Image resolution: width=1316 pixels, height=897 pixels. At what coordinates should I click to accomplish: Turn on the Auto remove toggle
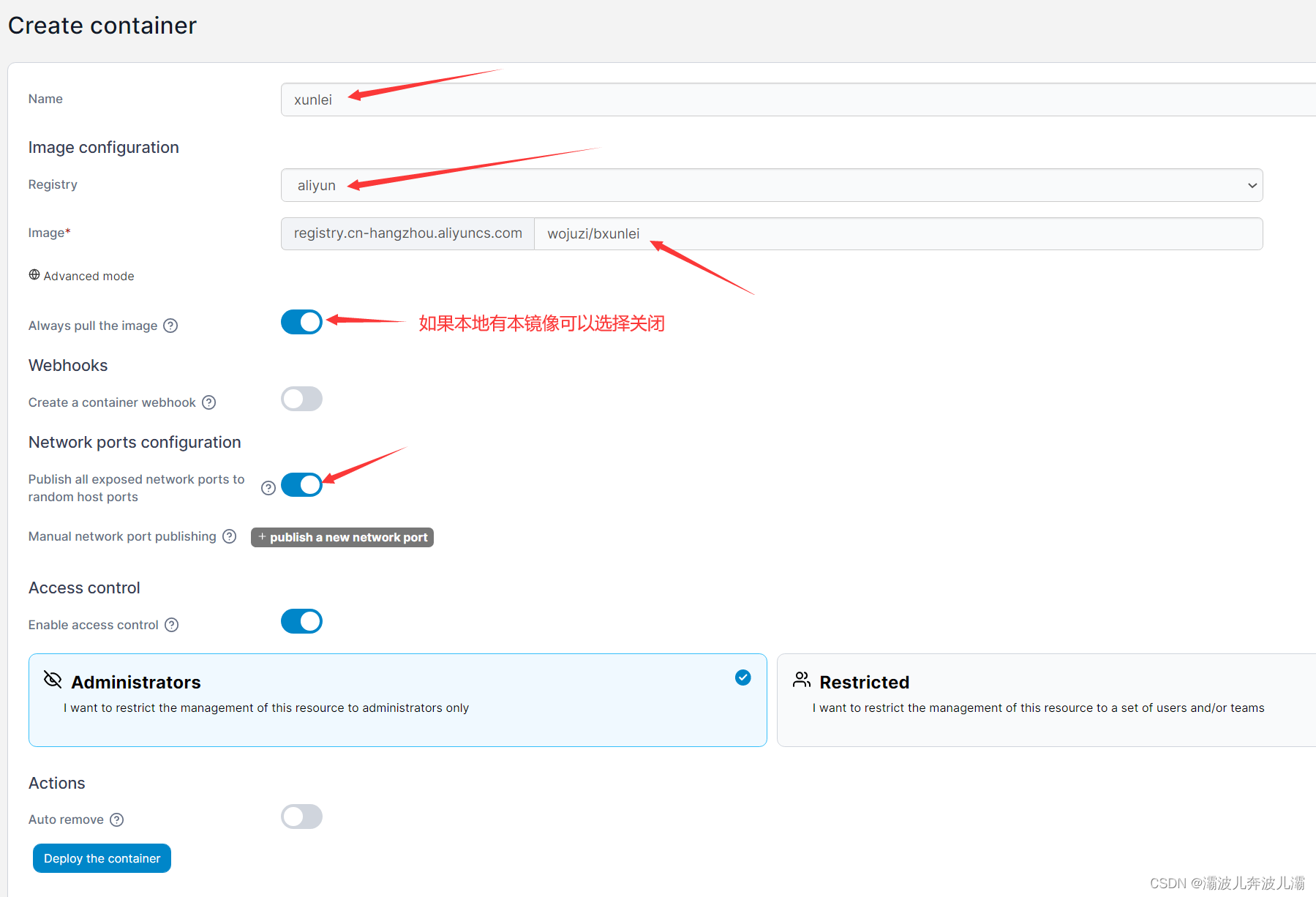(x=301, y=817)
